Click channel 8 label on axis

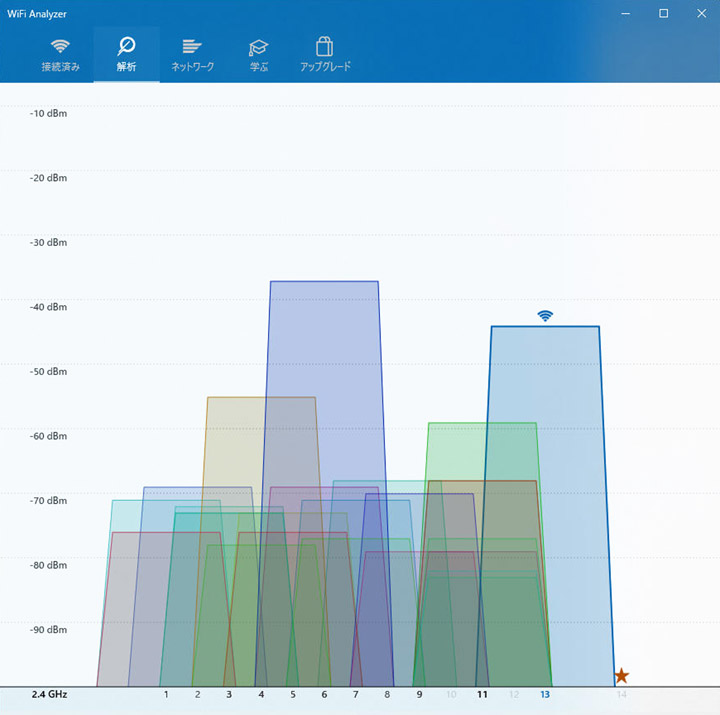tap(387, 694)
